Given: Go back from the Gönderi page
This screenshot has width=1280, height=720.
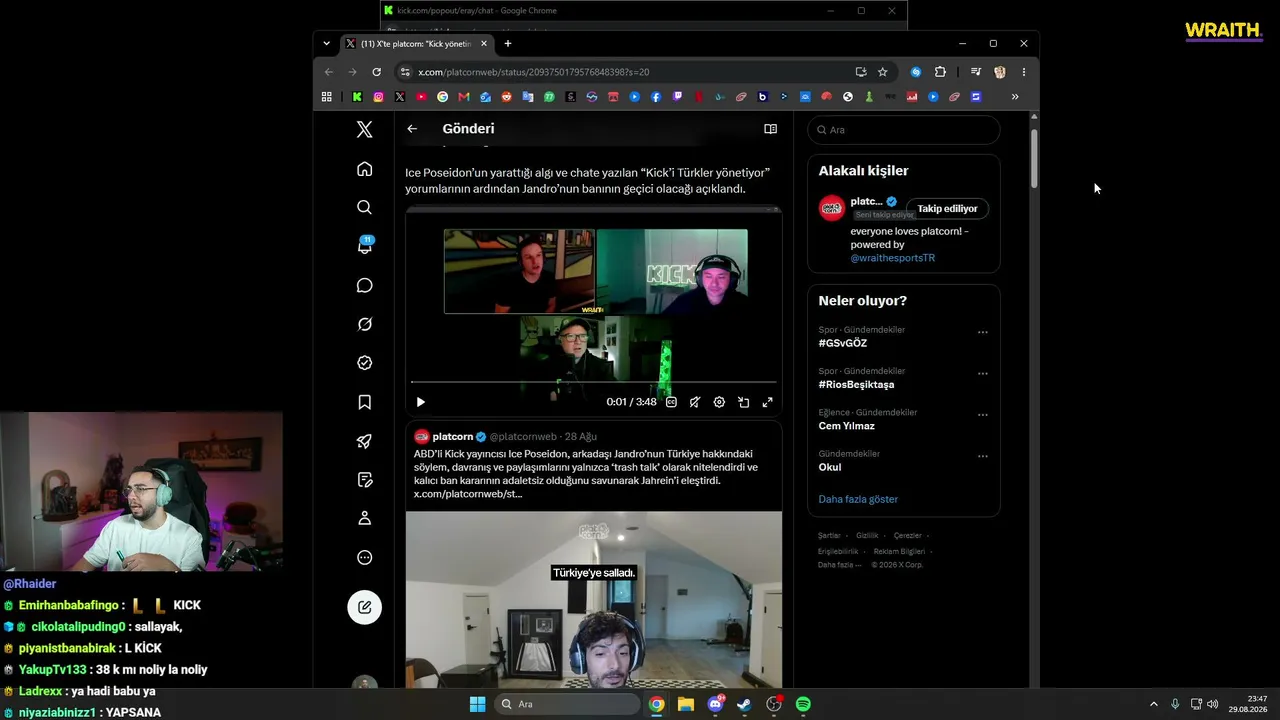Looking at the screenshot, I should (x=412, y=129).
